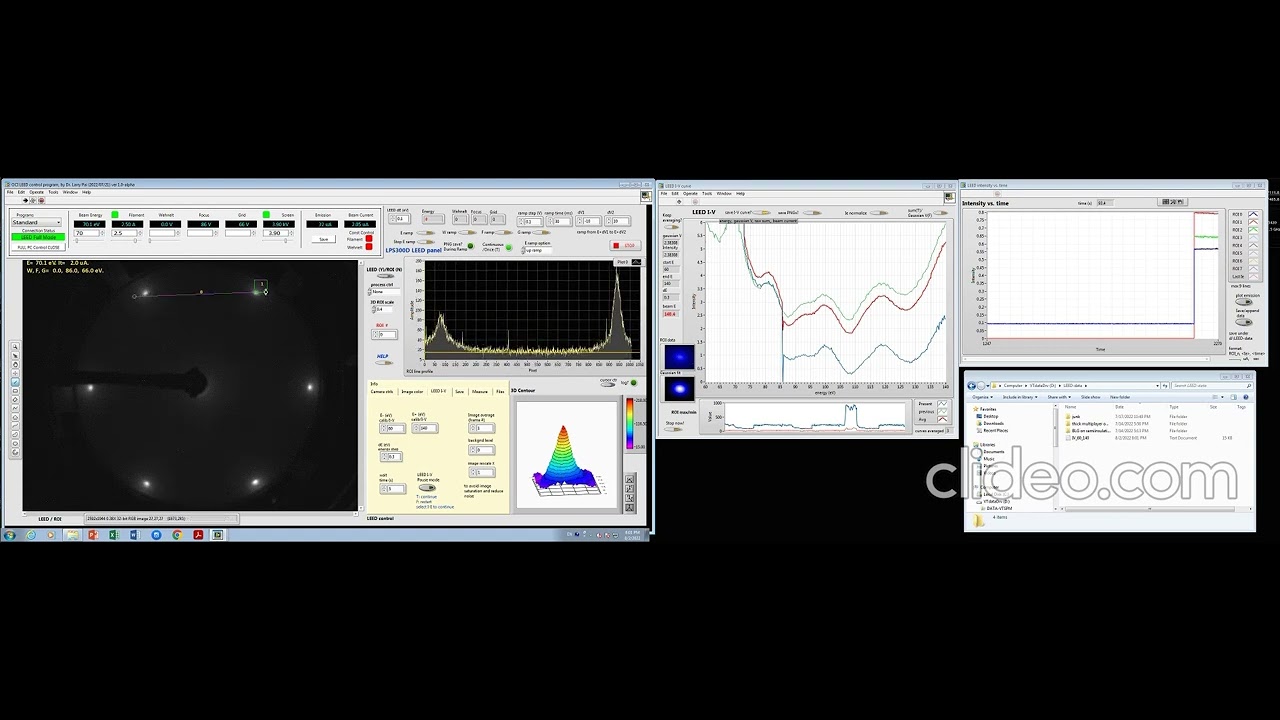Switch to the Camera ctrls tab
This screenshot has width=1280, height=720.
point(382,392)
